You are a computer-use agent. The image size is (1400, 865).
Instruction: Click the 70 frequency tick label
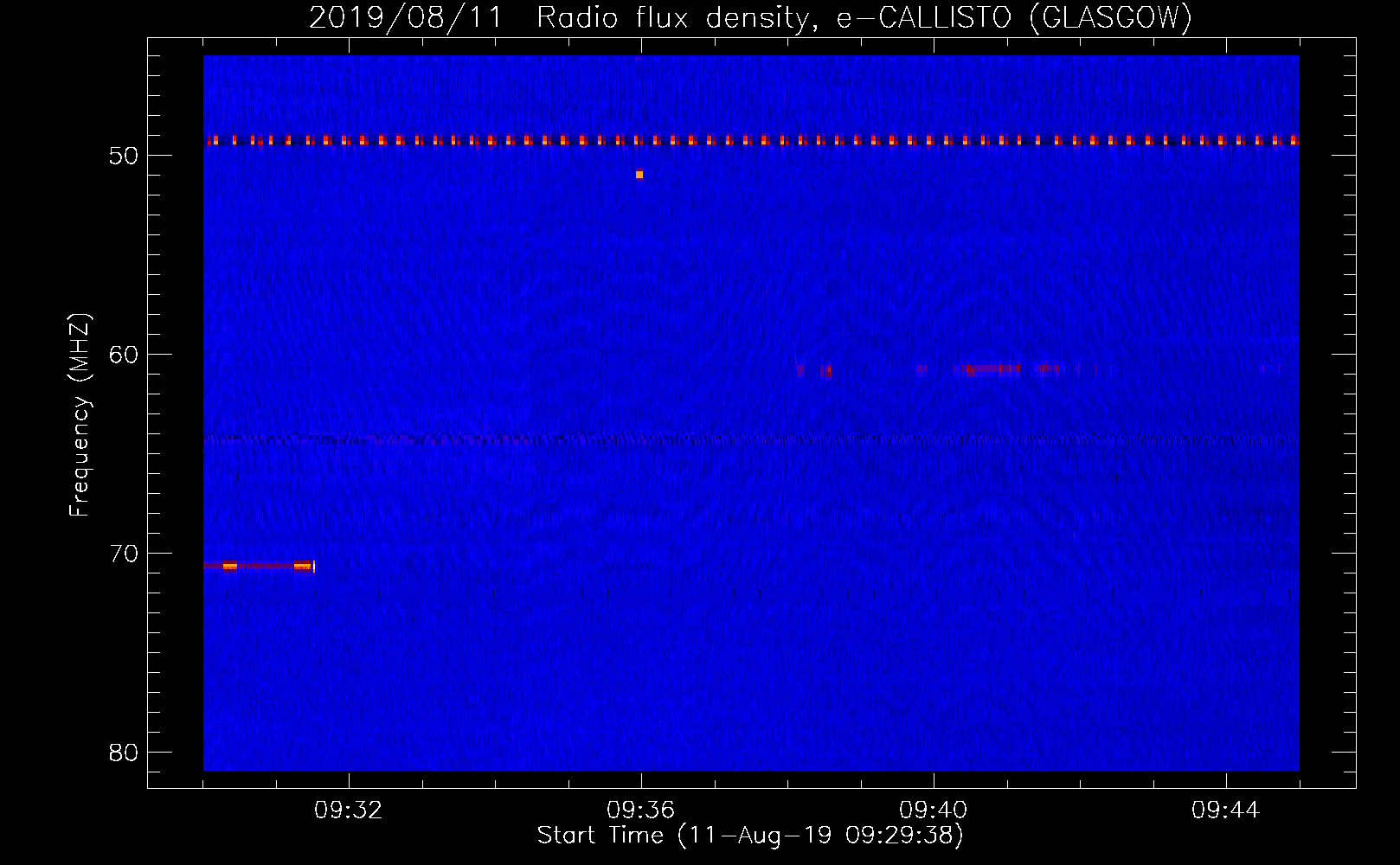coord(124,554)
